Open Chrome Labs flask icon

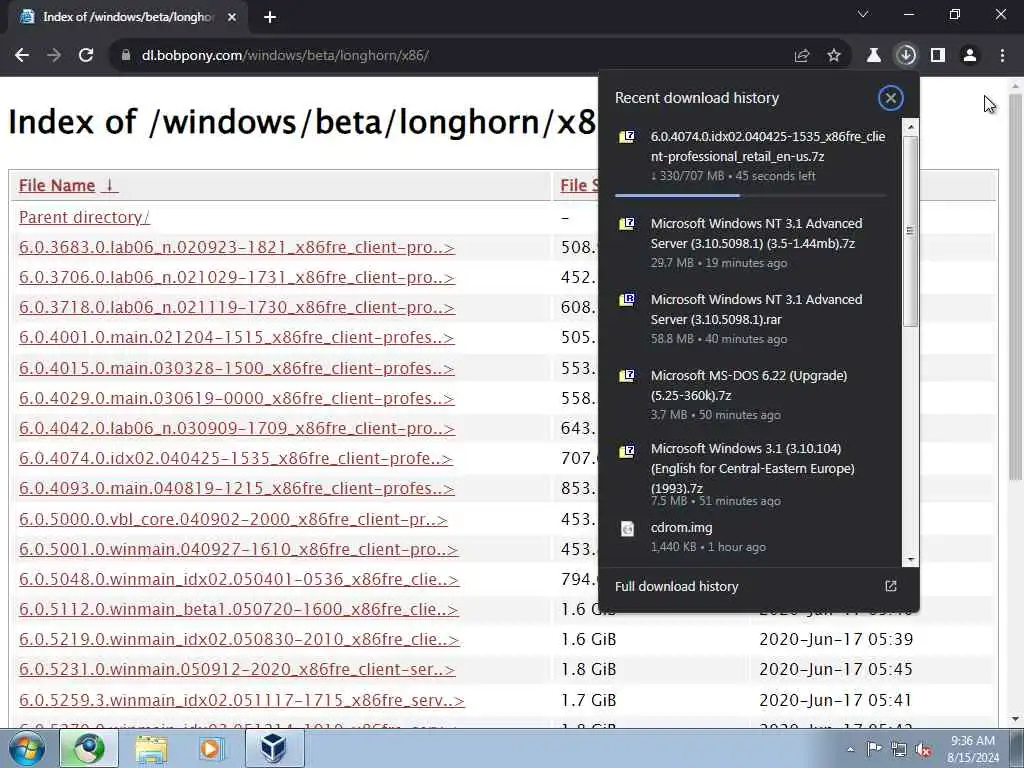click(874, 56)
